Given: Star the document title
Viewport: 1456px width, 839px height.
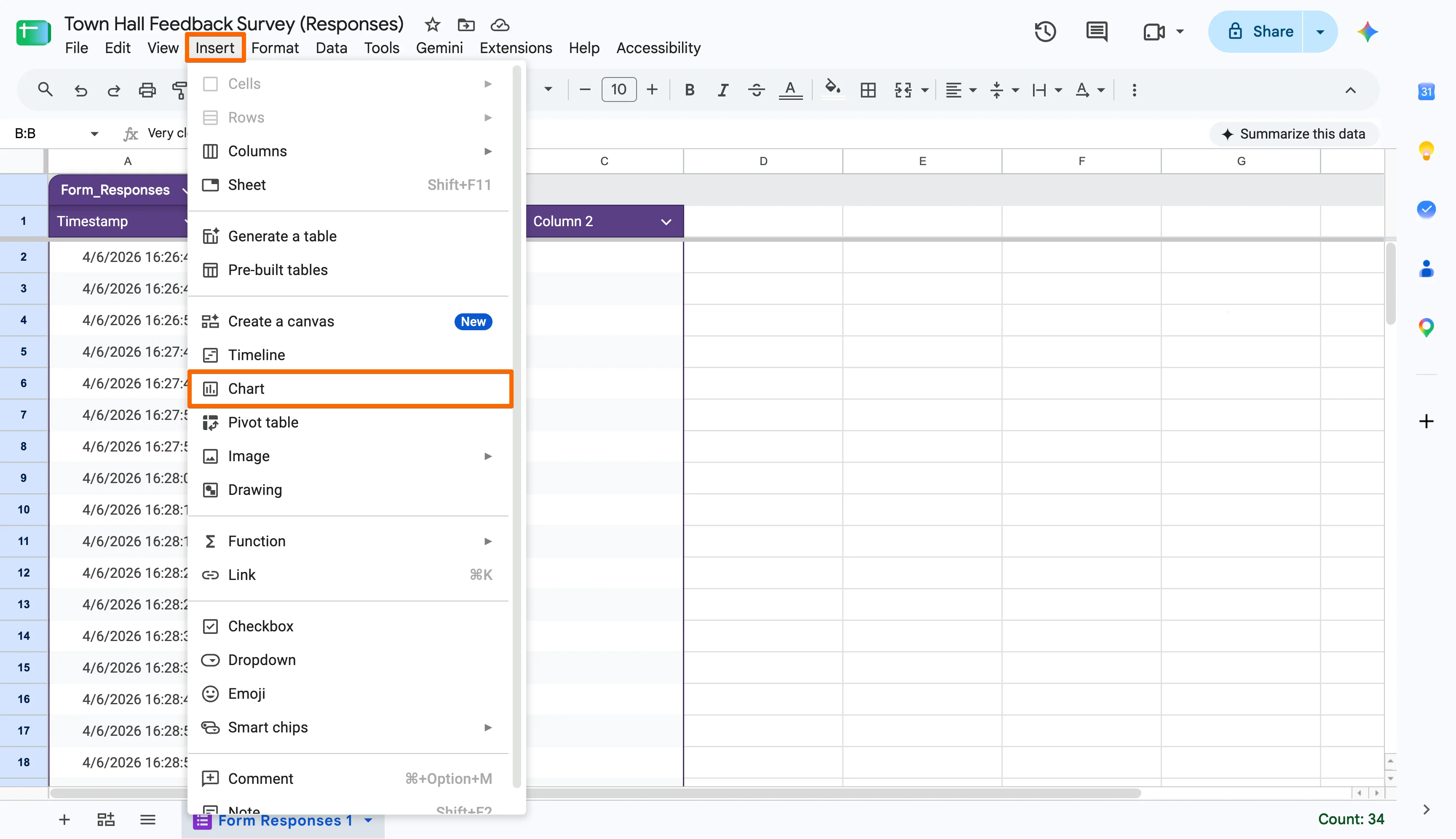Looking at the screenshot, I should coord(432,25).
